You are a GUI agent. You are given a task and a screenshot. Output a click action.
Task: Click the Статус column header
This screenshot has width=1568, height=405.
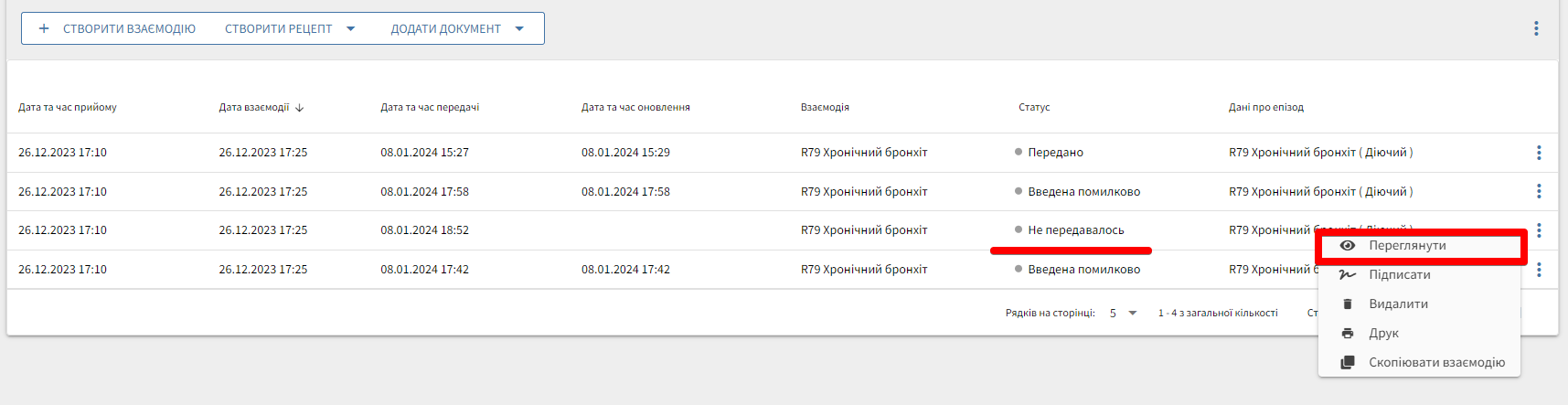coord(1034,108)
